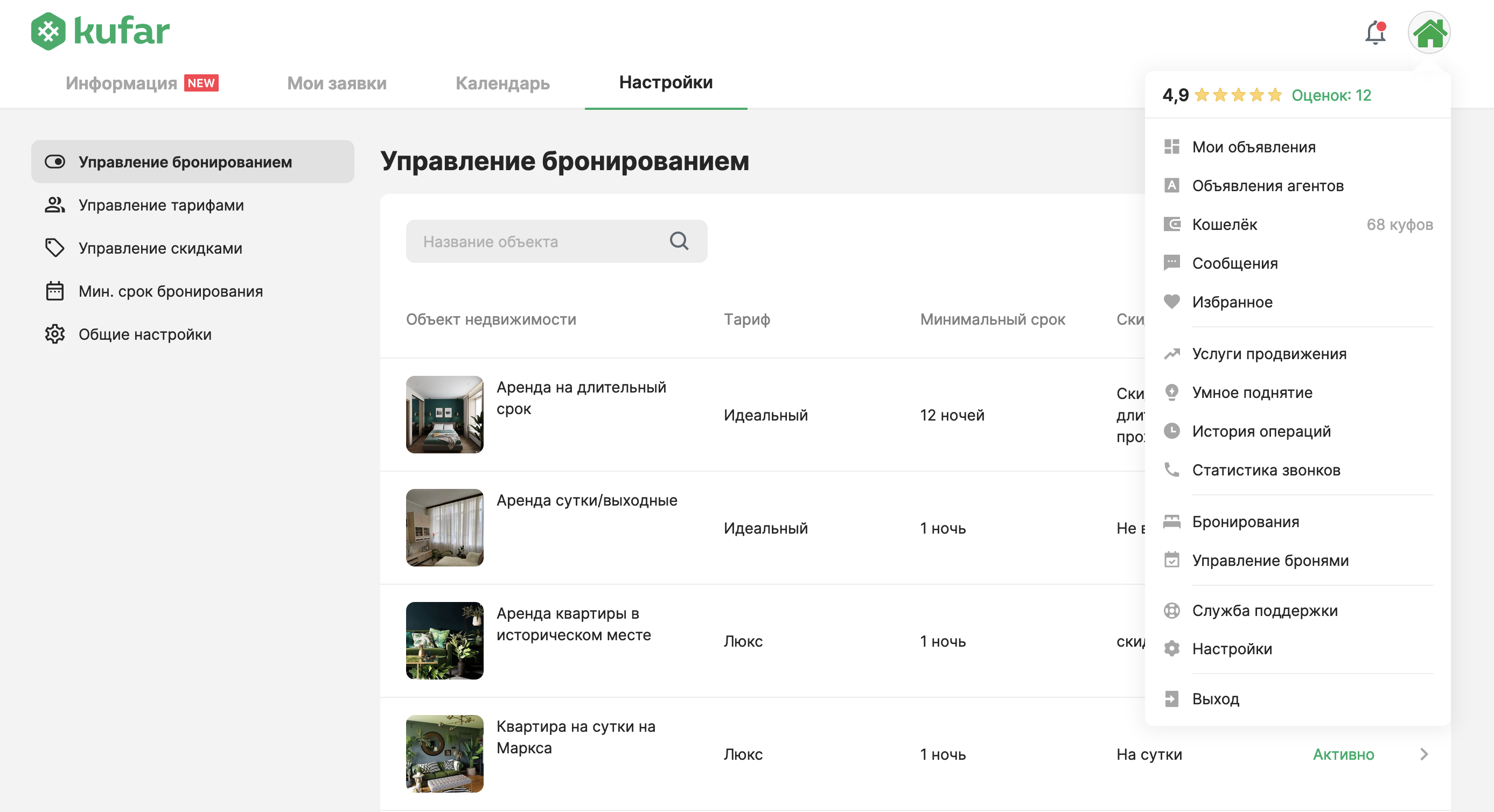This screenshot has height=812, width=1494.
Task: Click the heart icon beside Избранное
Action: click(x=1171, y=302)
